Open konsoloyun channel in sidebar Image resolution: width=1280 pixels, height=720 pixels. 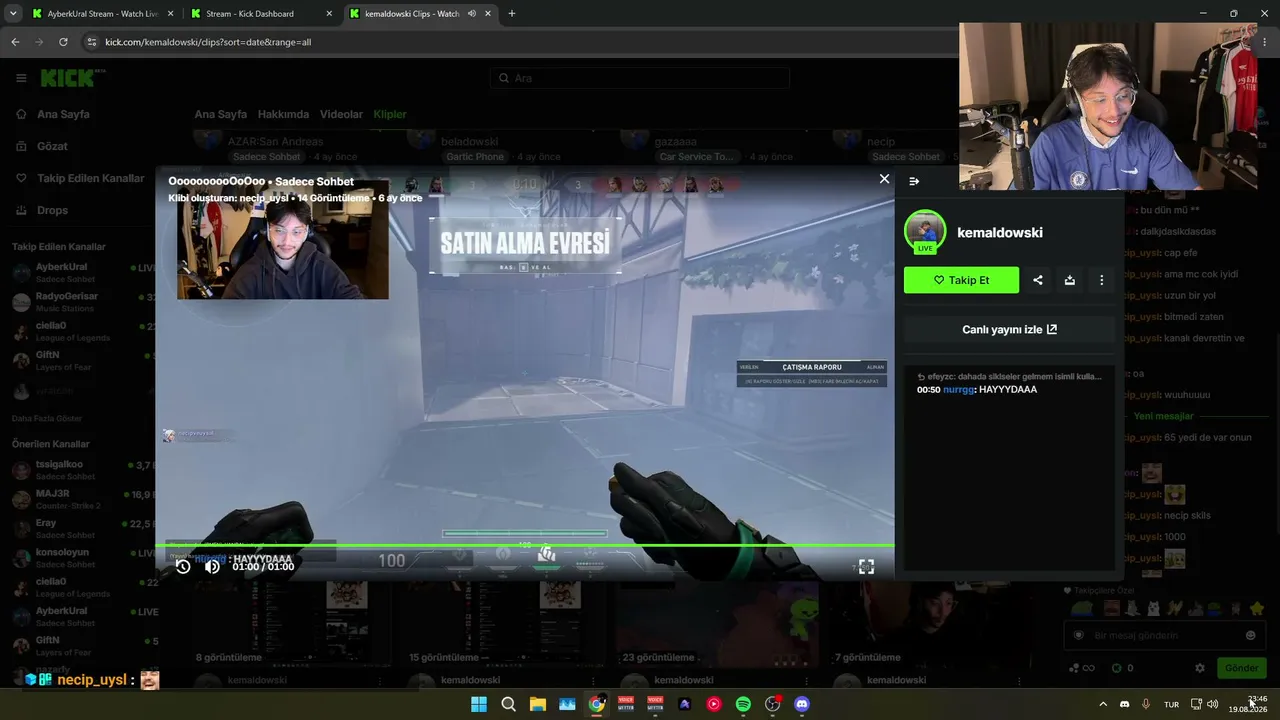click(84, 557)
